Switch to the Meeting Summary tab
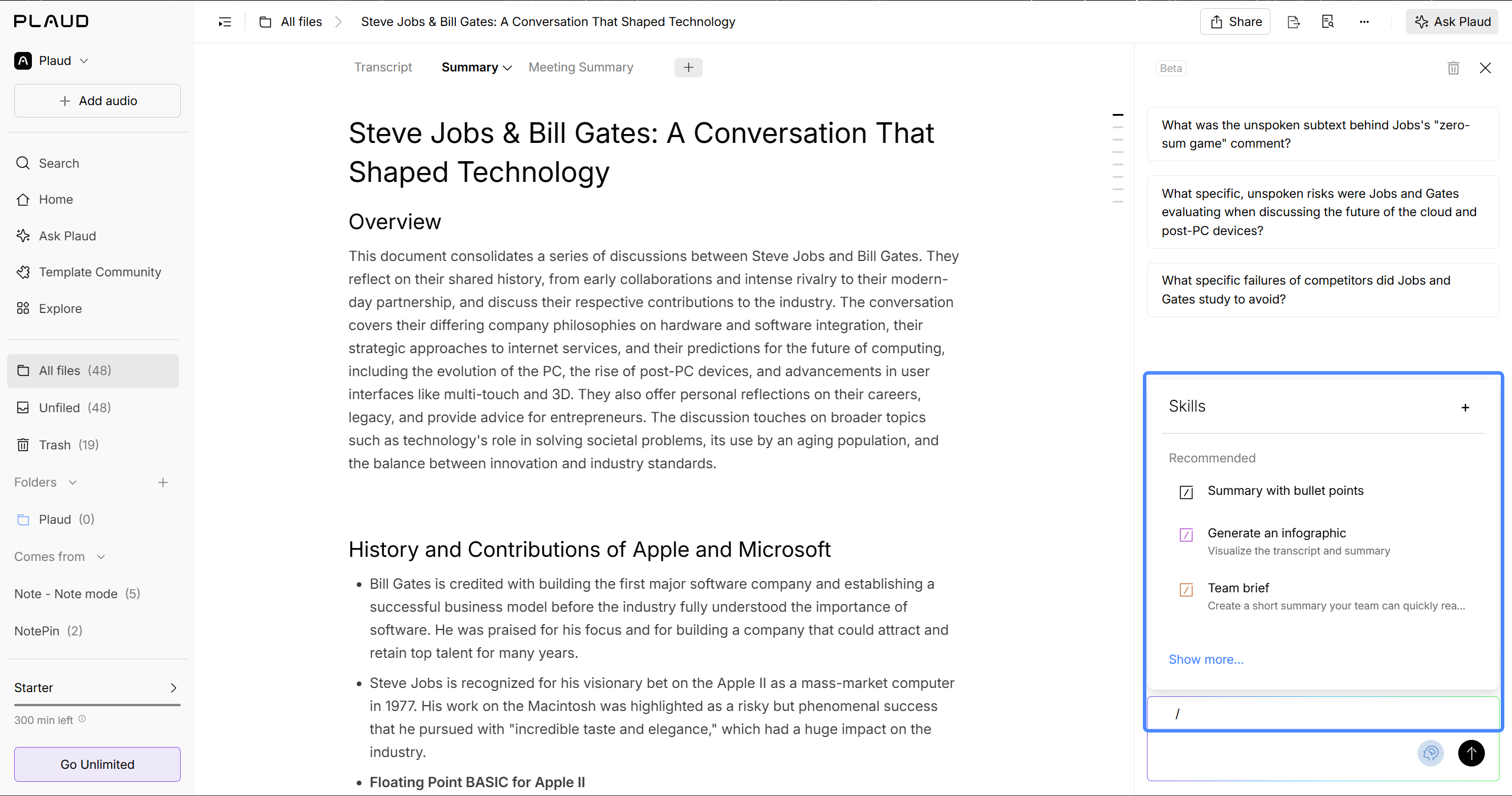The height and width of the screenshot is (796, 1512). pyautogui.click(x=581, y=67)
